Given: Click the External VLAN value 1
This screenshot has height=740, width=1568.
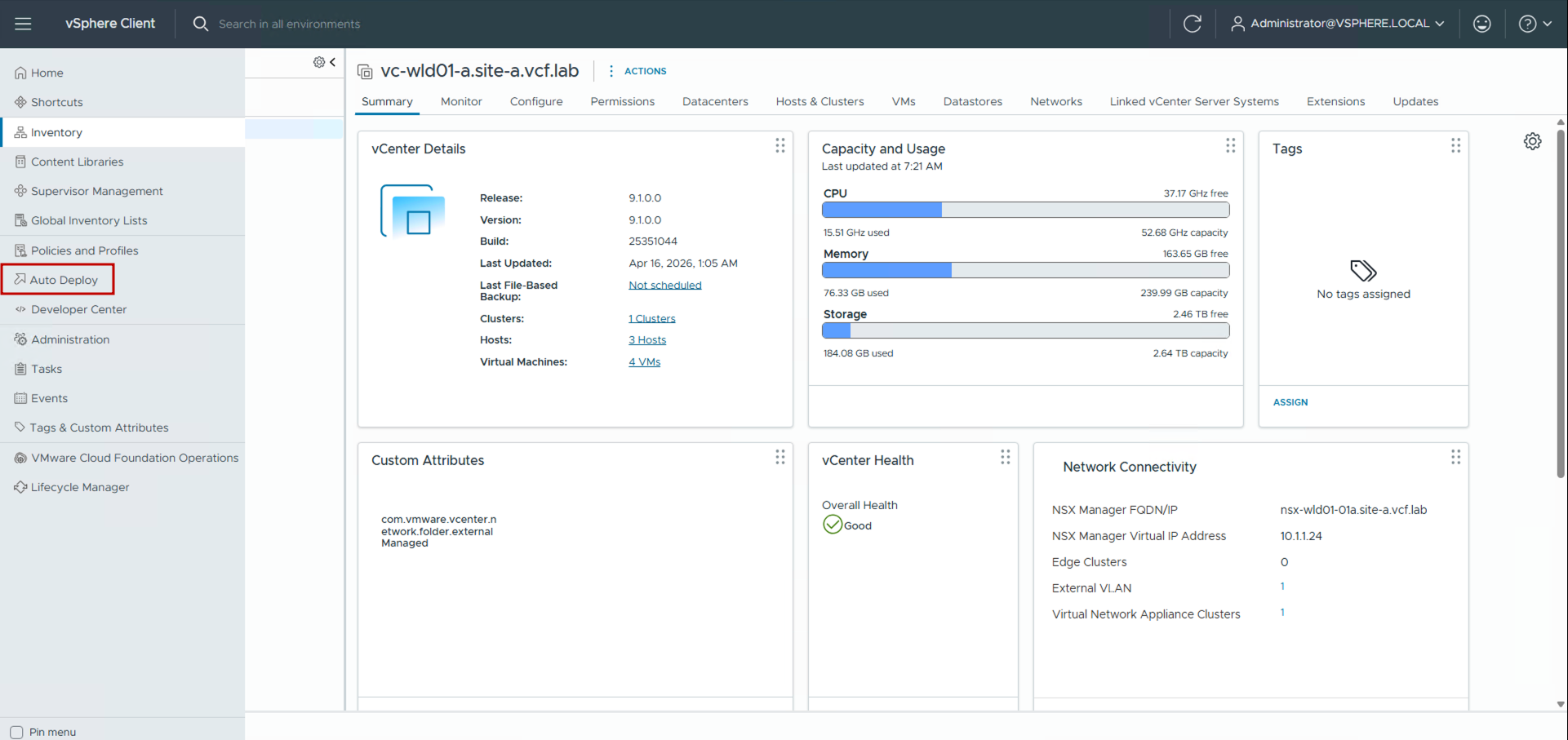Looking at the screenshot, I should point(1282,587).
